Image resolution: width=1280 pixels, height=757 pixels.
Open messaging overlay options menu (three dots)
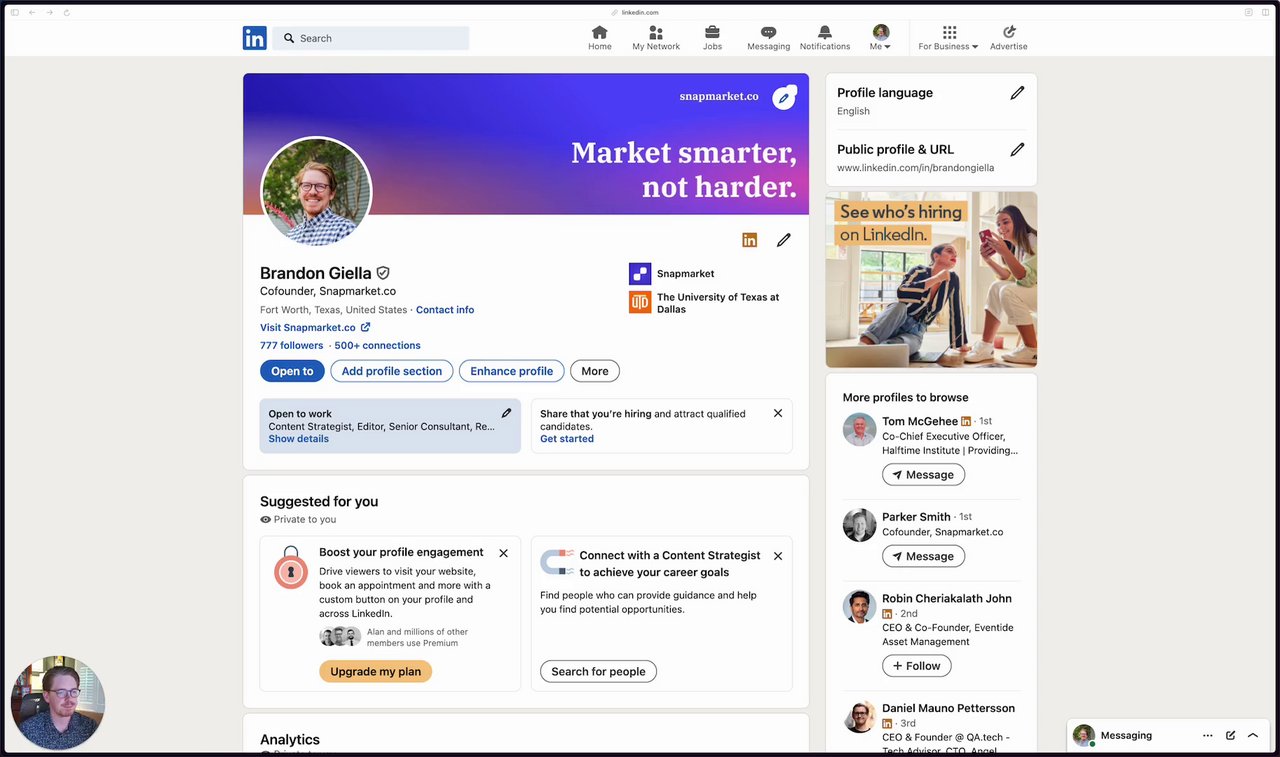click(x=1208, y=735)
